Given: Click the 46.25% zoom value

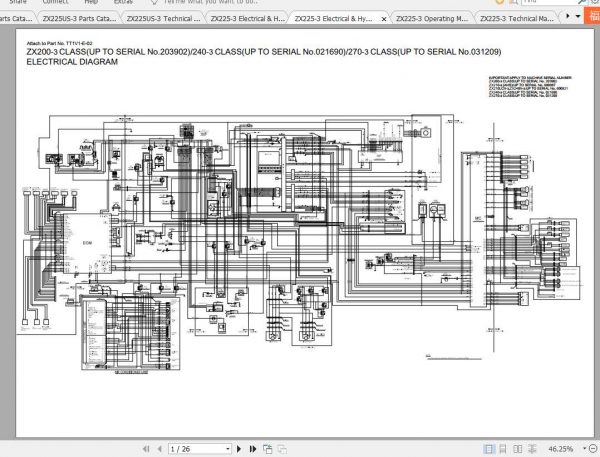Looking at the screenshot, I should coord(561,449).
